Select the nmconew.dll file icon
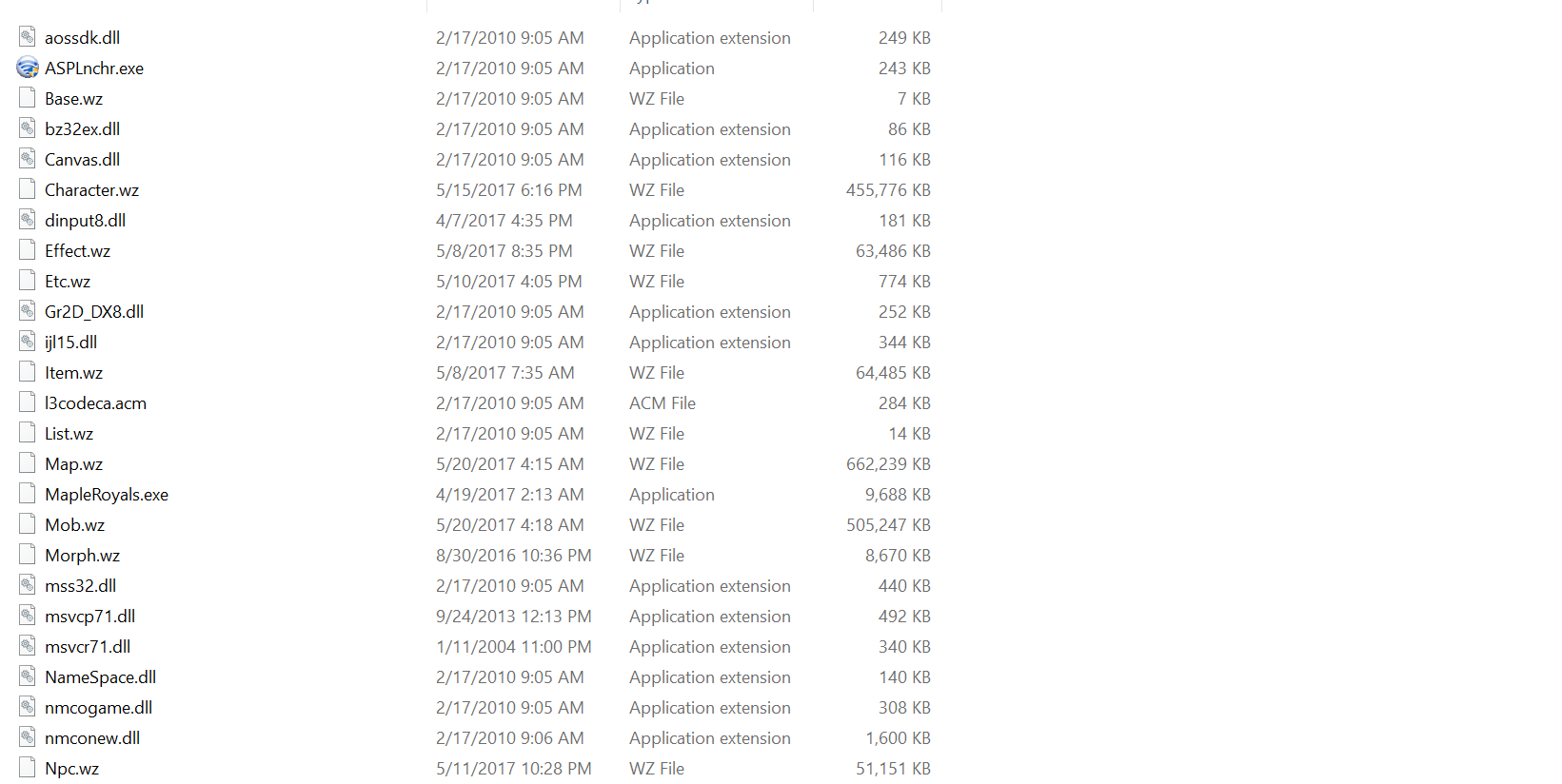The image size is (1562, 784). pos(28,737)
